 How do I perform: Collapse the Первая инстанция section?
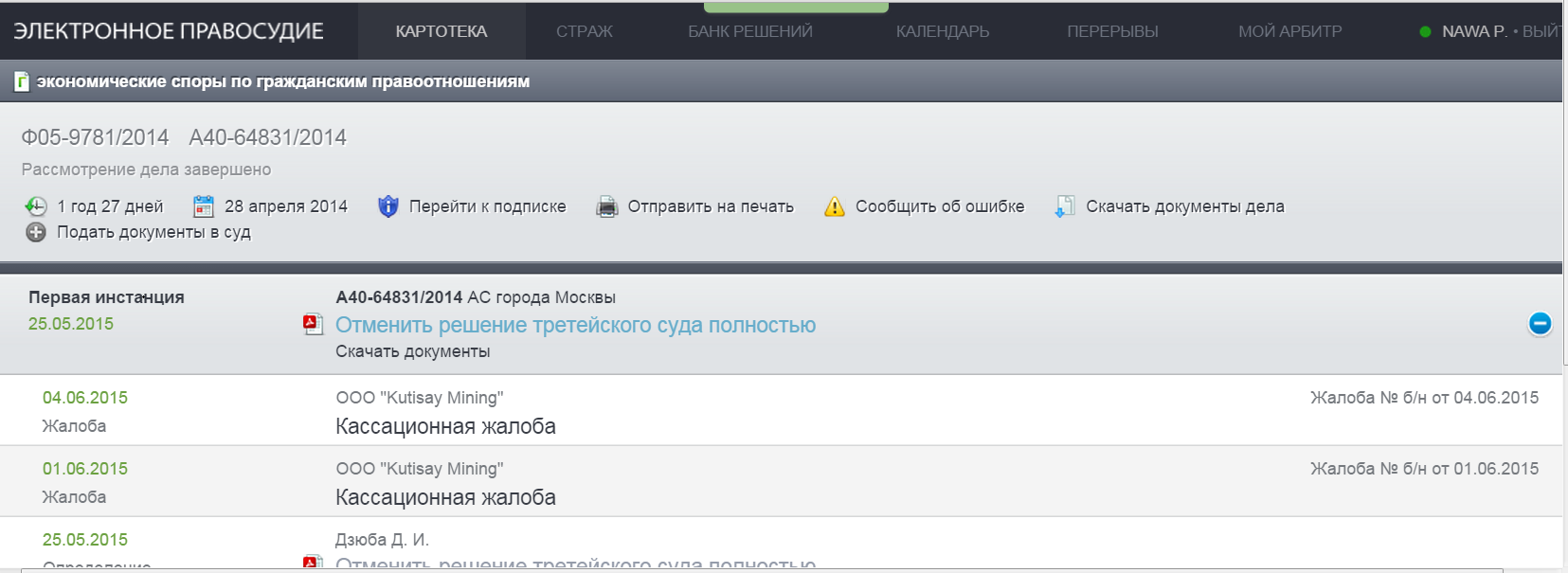1540,324
